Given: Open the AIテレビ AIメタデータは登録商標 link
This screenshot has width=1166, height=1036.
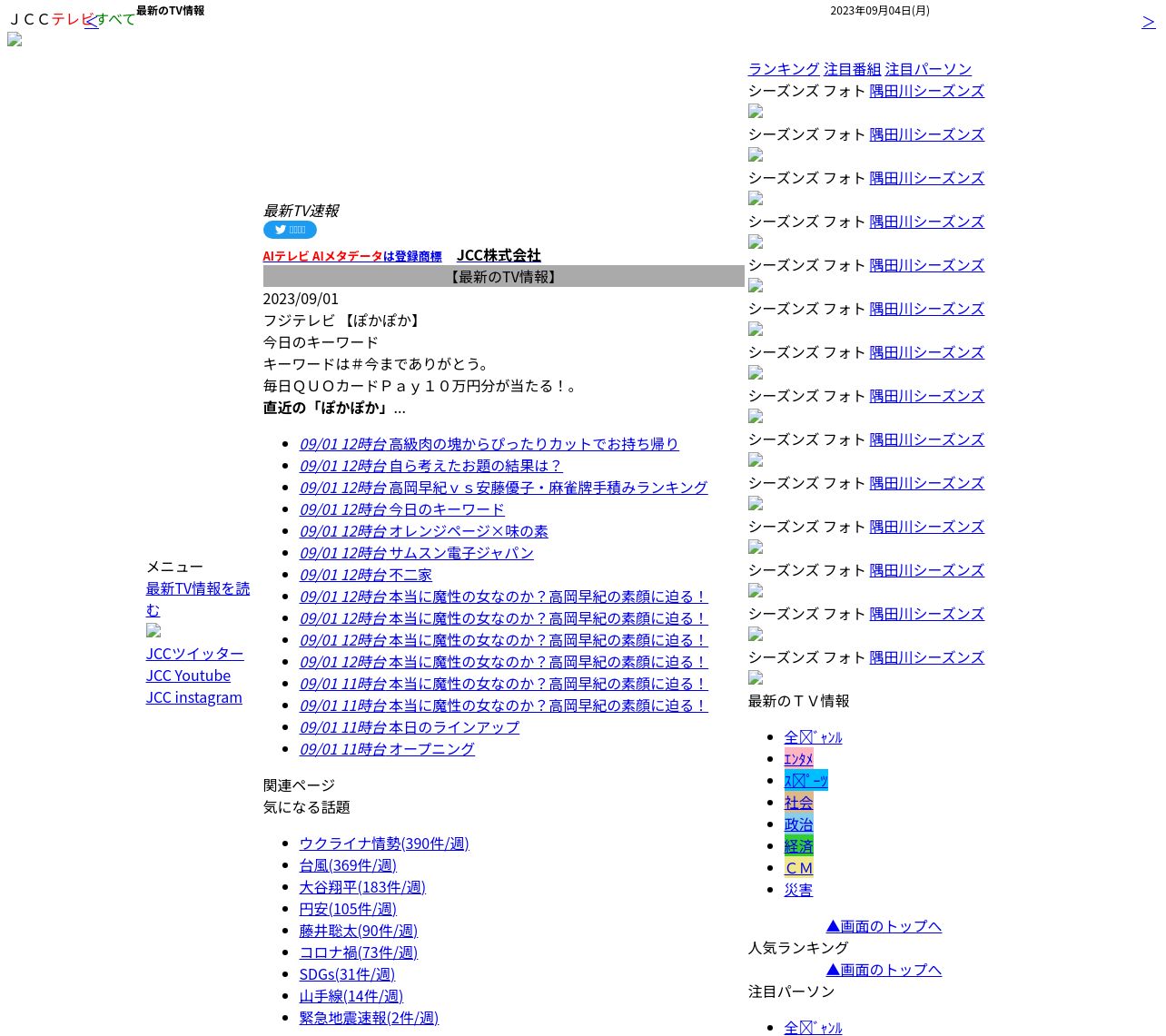Looking at the screenshot, I should [x=352, y=256].
